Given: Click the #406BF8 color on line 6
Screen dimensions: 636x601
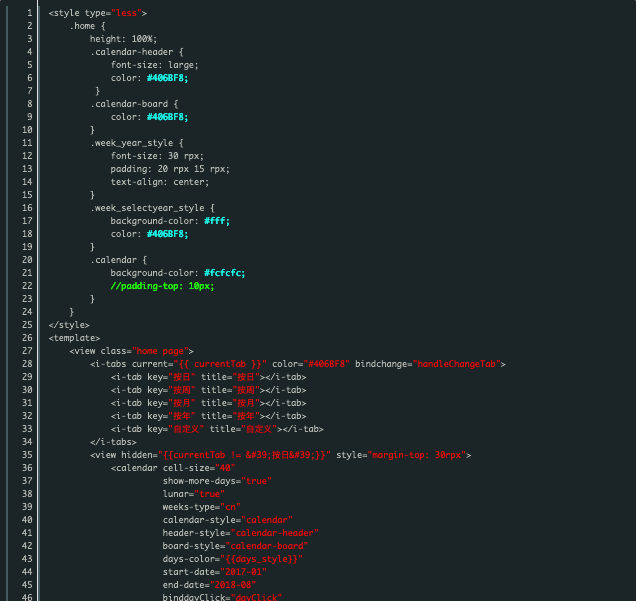Looking at the screenshot, I should coord(168,78).
